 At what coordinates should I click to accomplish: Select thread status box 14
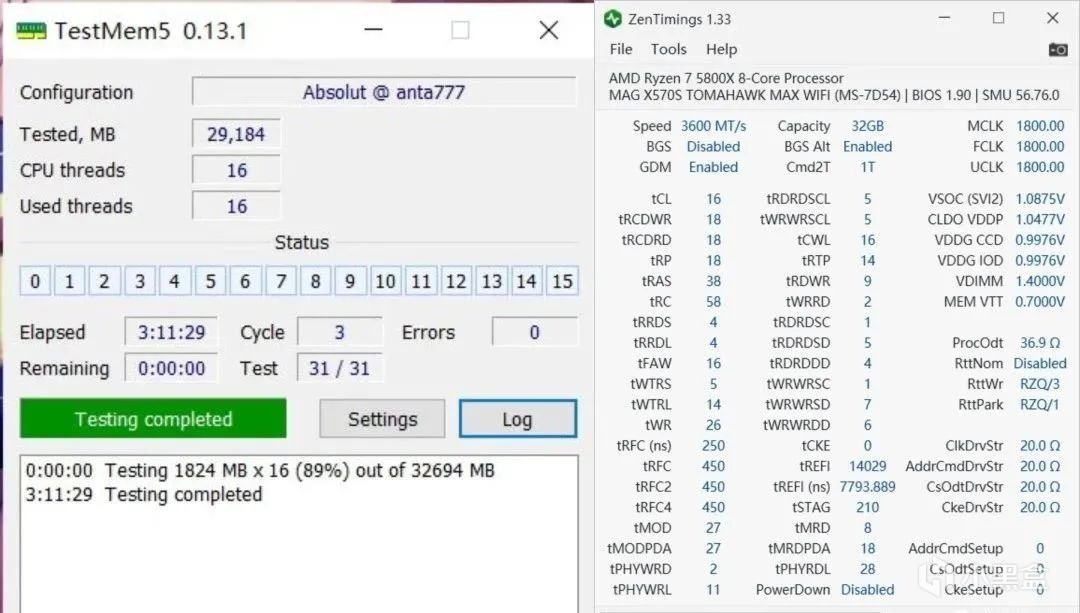tap(526, 281)
